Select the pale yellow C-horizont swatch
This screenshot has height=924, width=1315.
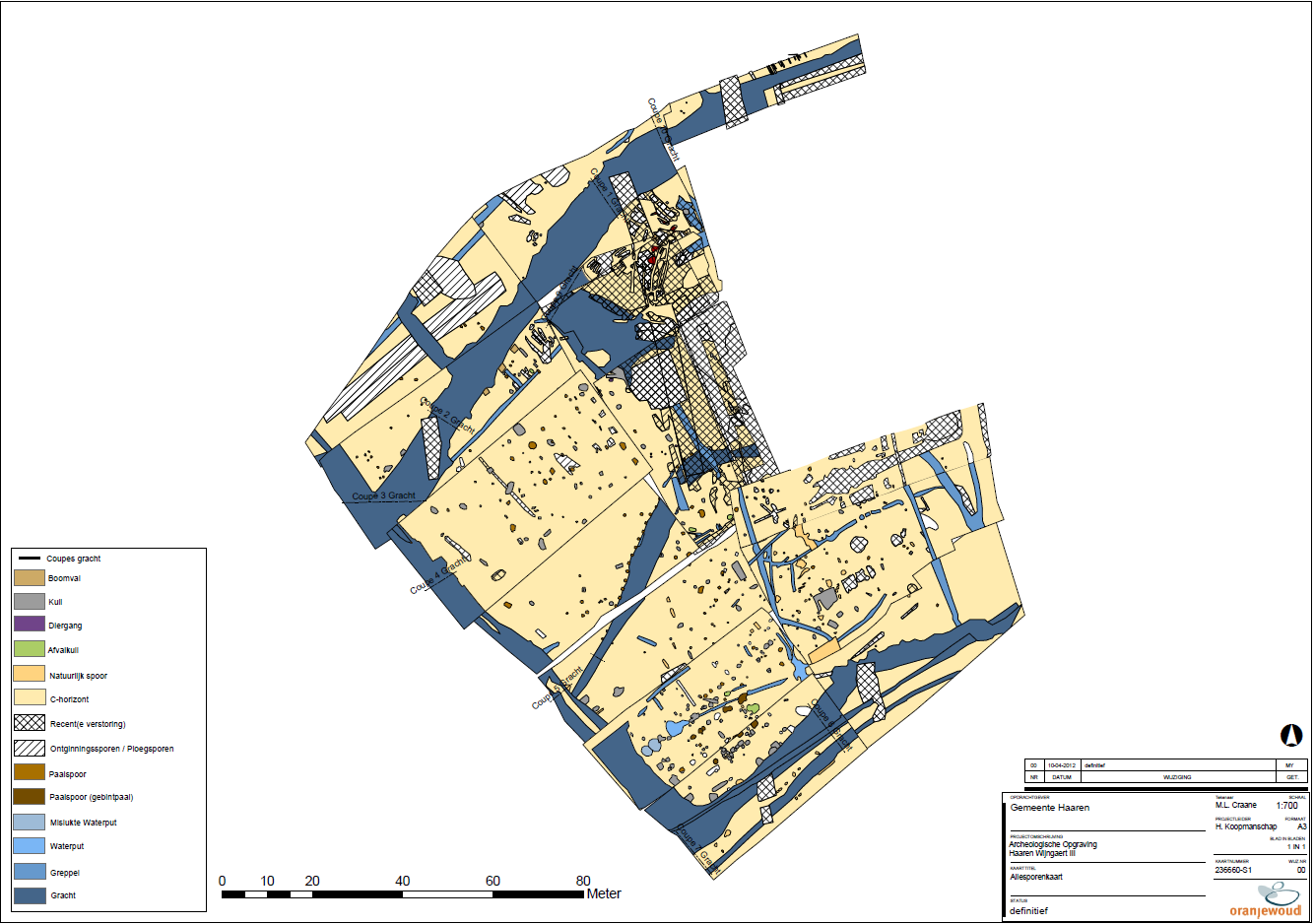coord(30,698)
